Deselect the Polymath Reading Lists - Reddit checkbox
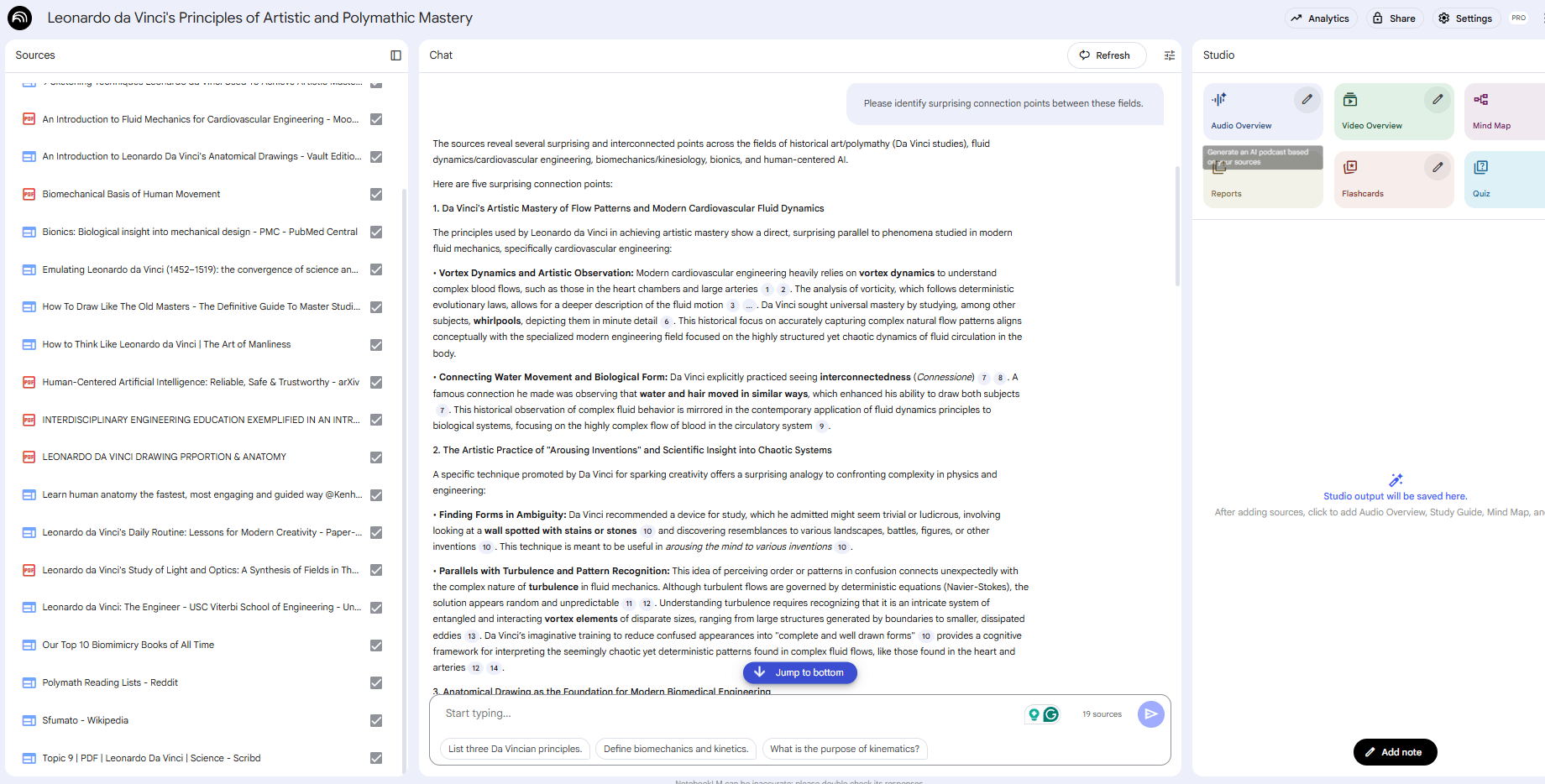Screen dimensions: 1545x784 [376, 682]
